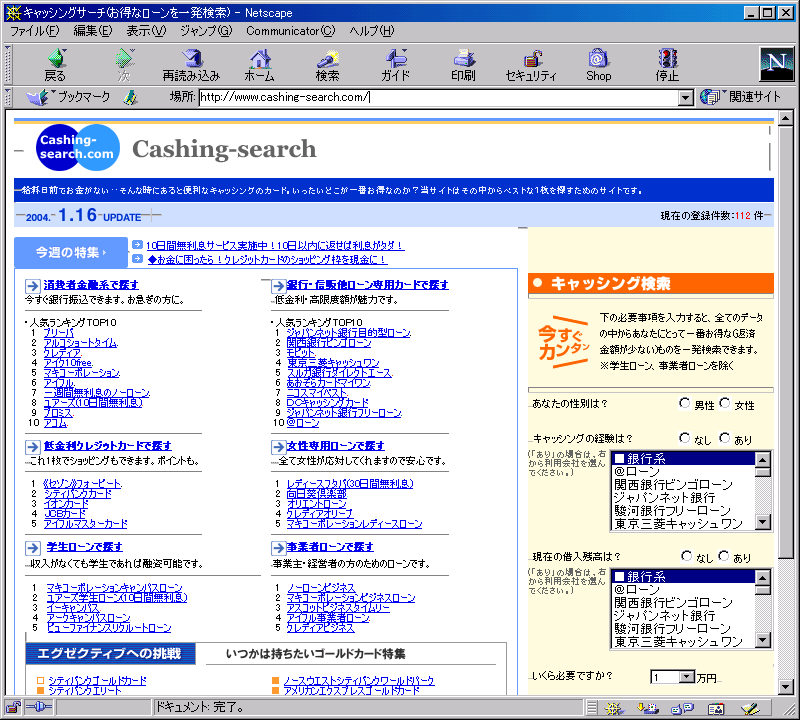The image size is (800, 720).
Task: Click the page location icon beside 場所
Action: point(131,97)
